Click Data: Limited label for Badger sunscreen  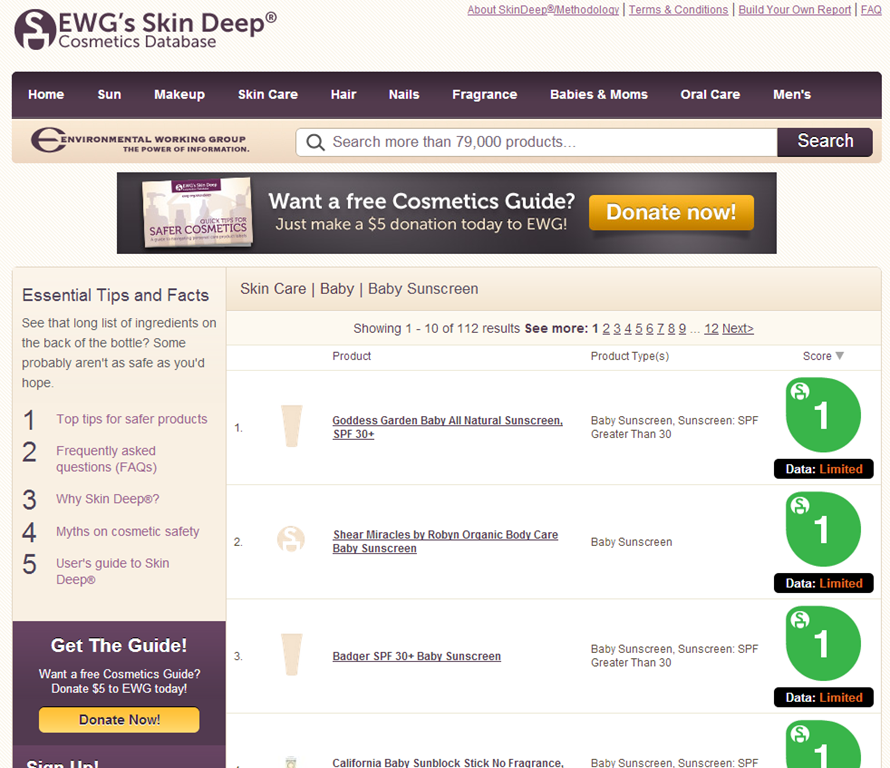[824, 697]
